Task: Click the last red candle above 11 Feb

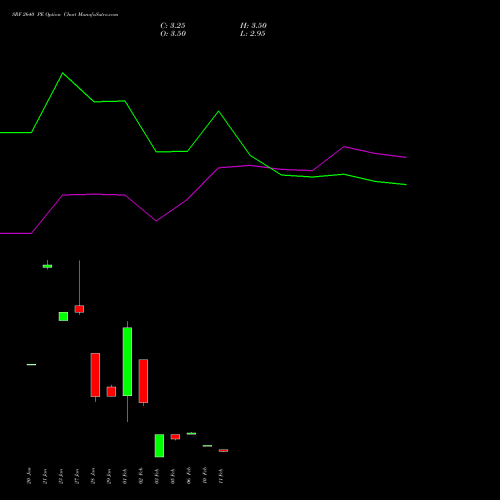Action: (x=223, y=450)
